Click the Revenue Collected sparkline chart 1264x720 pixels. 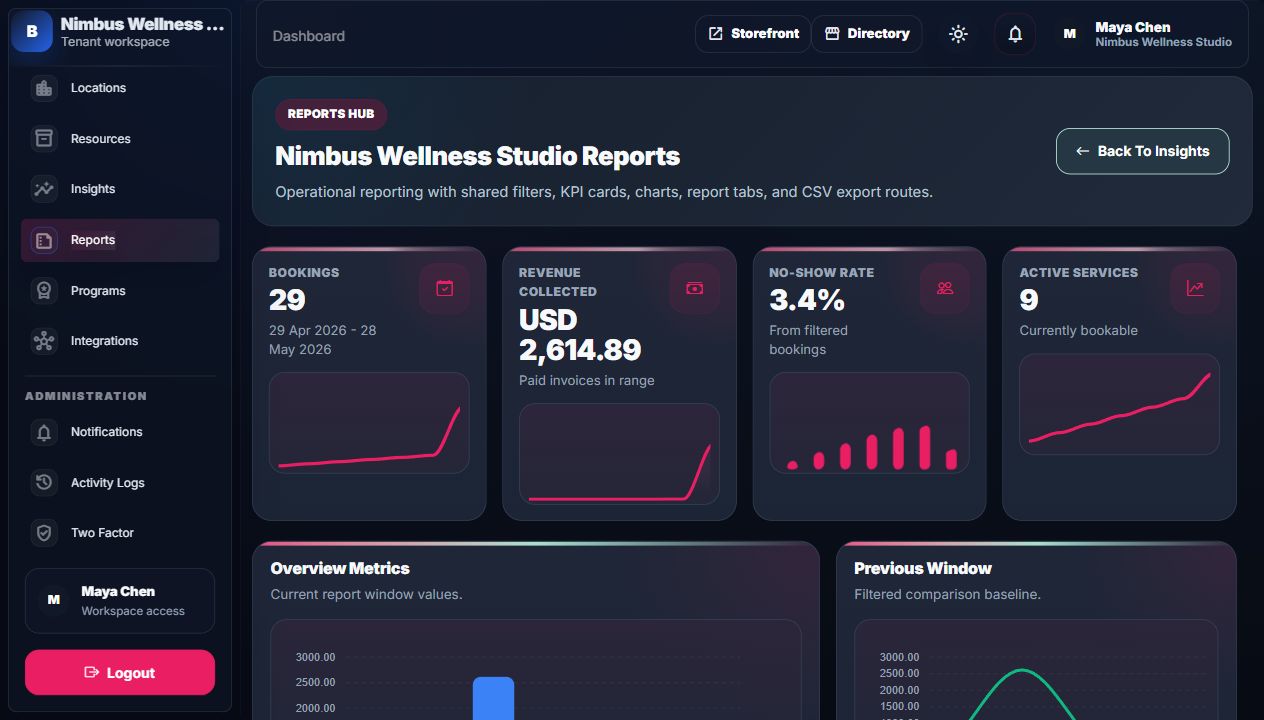[x=619, y=453]
